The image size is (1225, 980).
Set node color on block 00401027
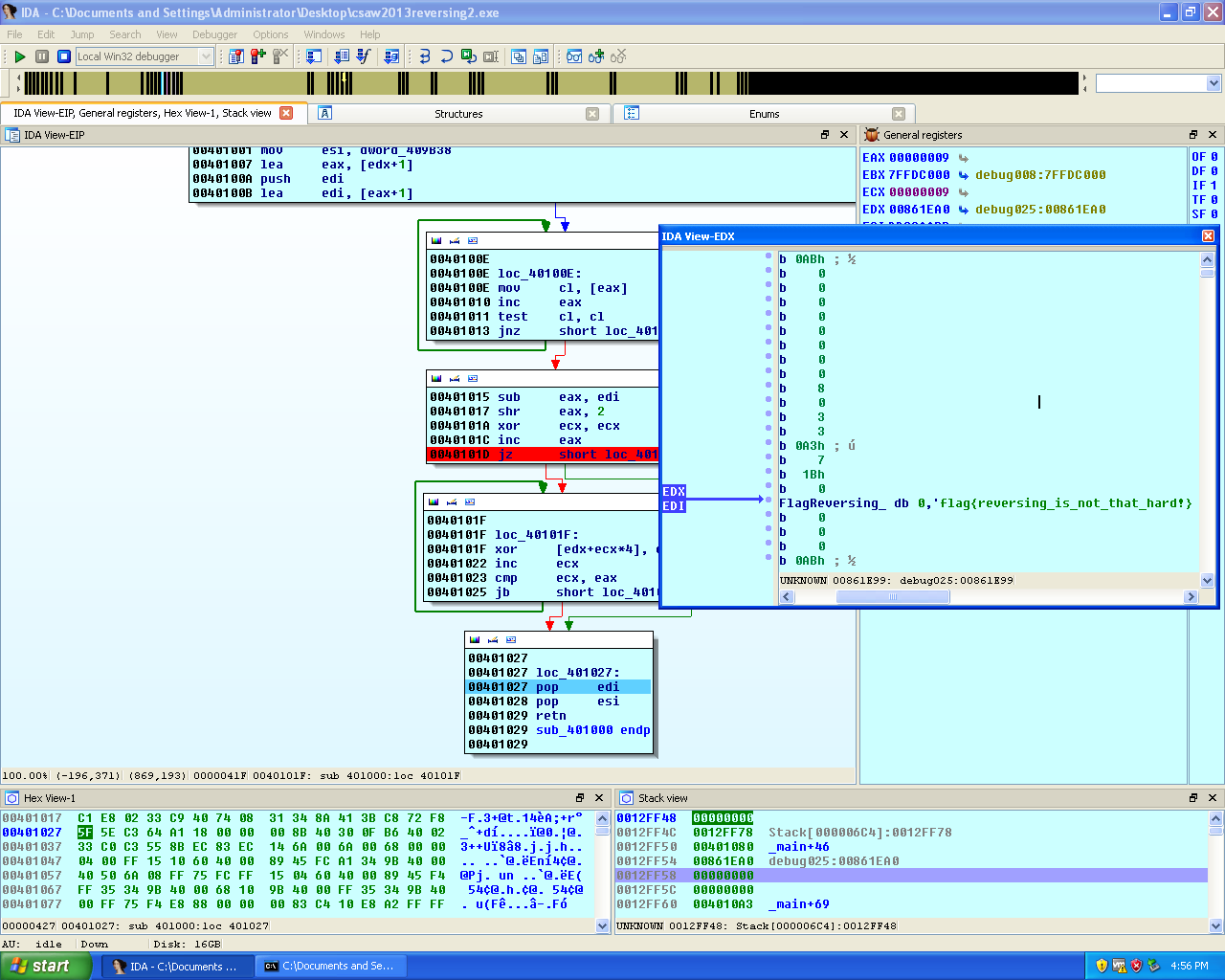(x=475, y=640)
